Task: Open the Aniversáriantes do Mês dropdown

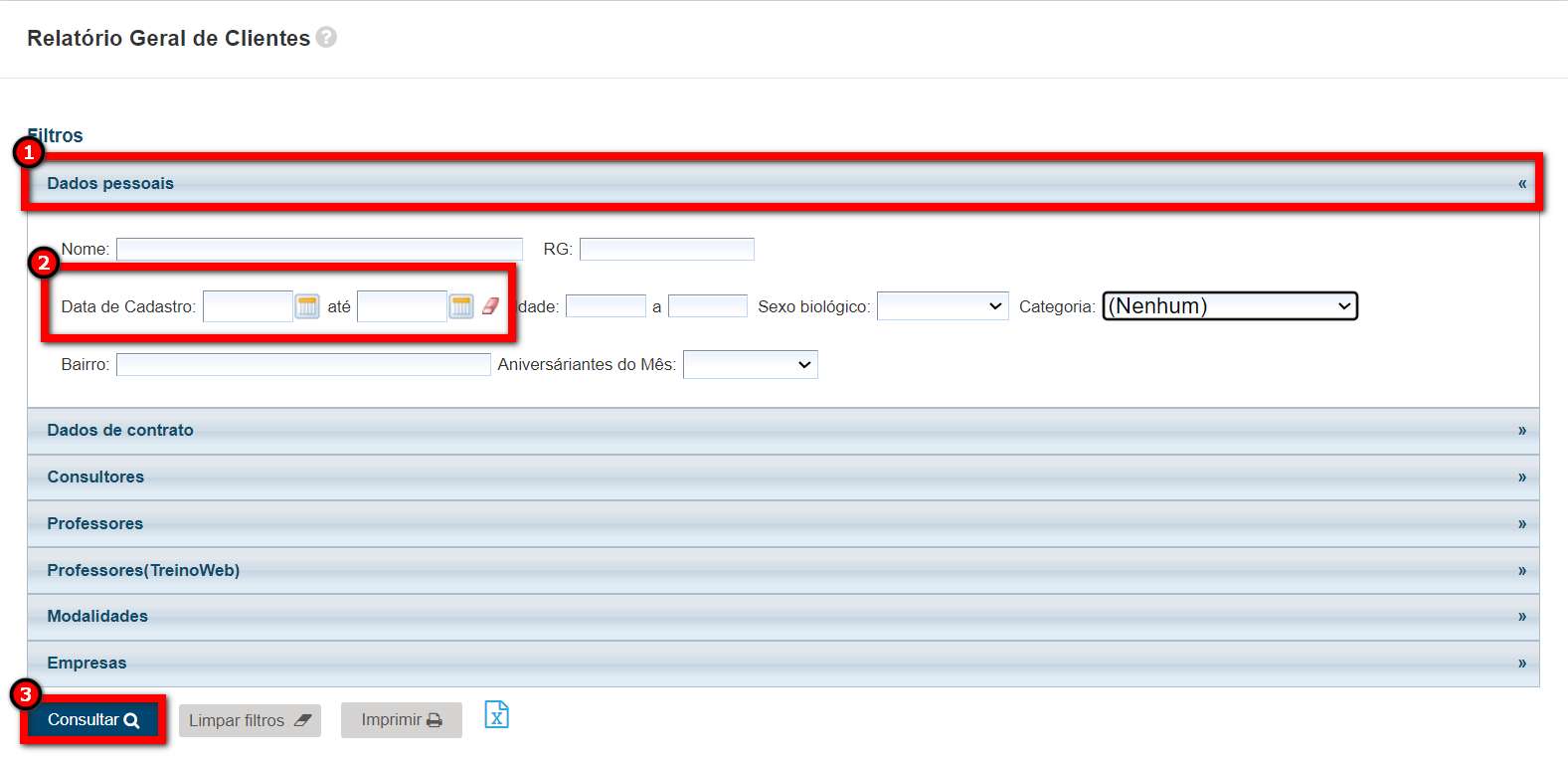Action: click(750, 365)
